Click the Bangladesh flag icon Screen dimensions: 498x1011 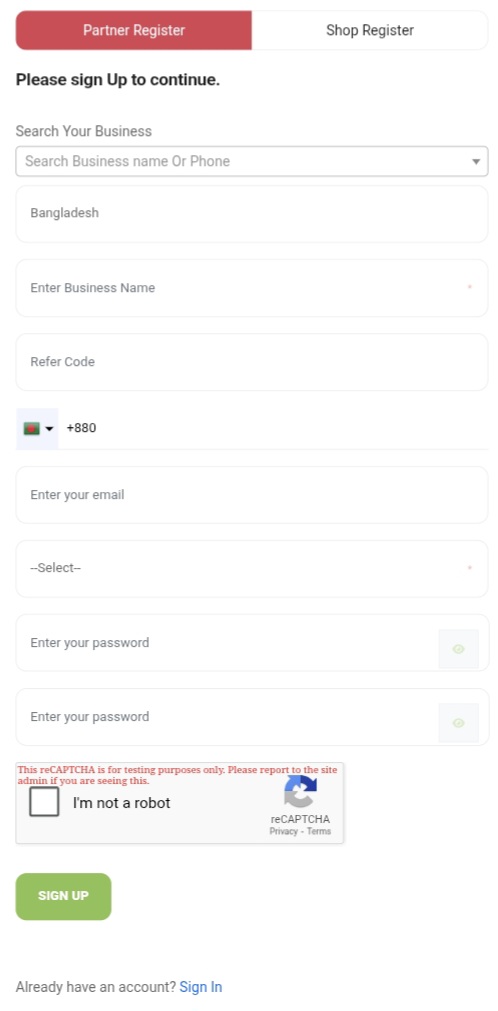click(x=32, y=428)
